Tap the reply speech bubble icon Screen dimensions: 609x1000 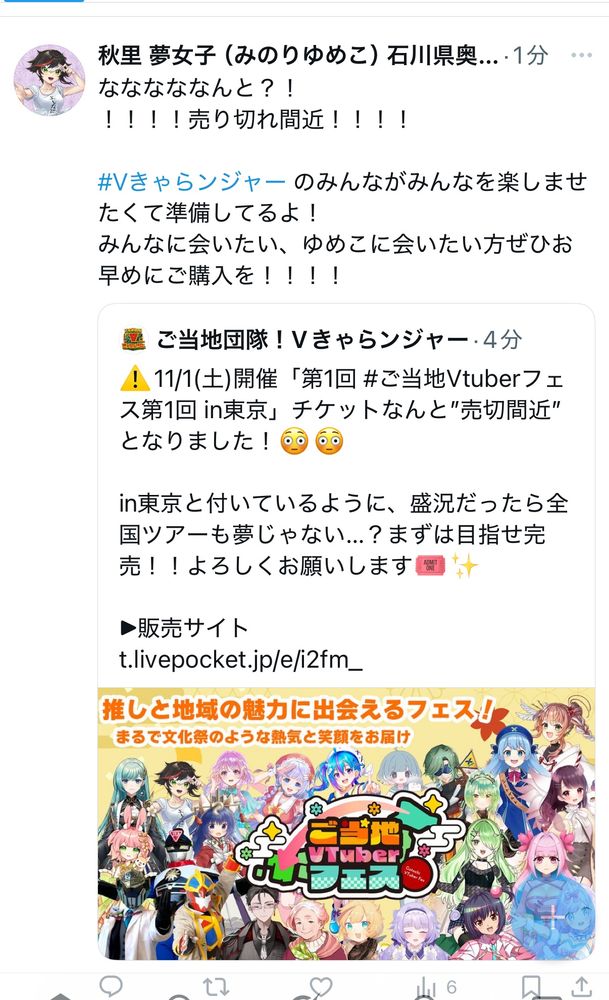(112, 986)
